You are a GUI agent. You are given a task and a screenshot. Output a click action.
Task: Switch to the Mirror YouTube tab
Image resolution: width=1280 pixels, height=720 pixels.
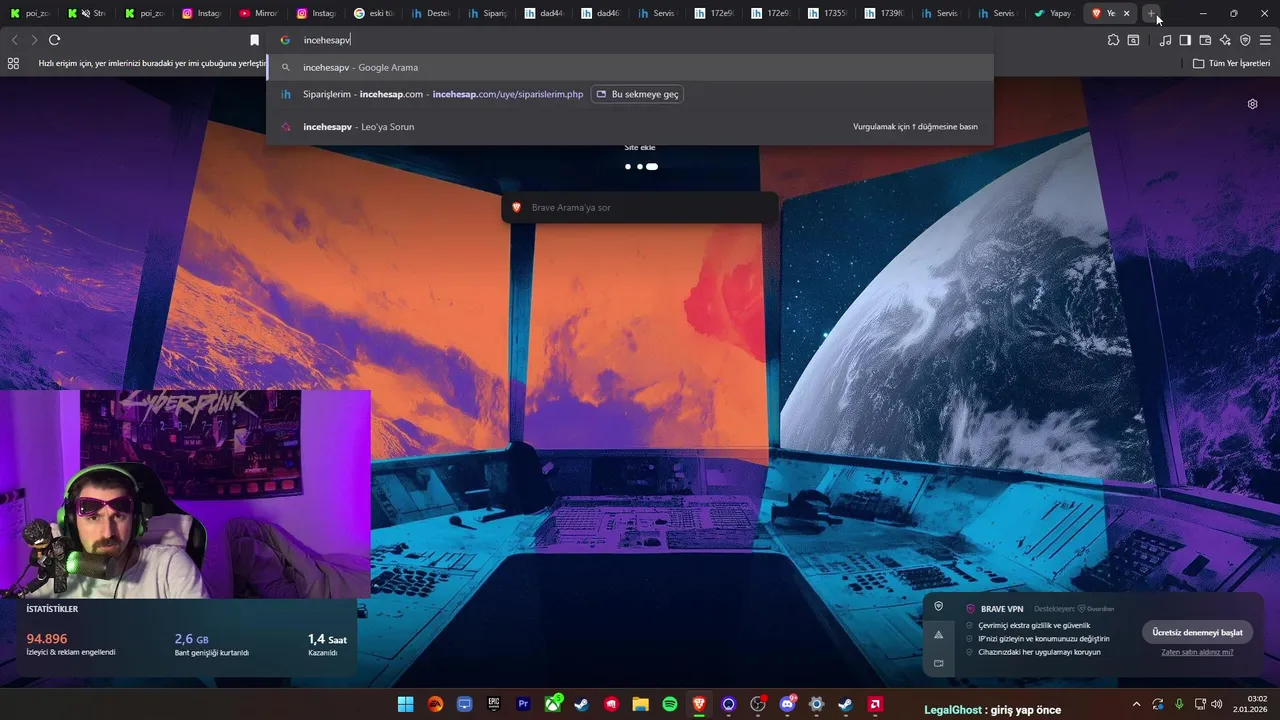[x=258, y=14]
